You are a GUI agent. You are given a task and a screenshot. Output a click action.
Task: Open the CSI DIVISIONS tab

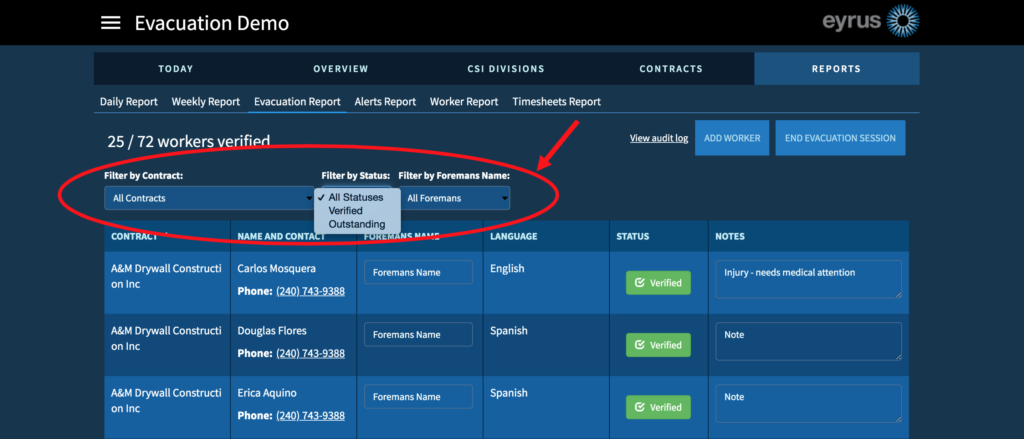tap(505, 69)
